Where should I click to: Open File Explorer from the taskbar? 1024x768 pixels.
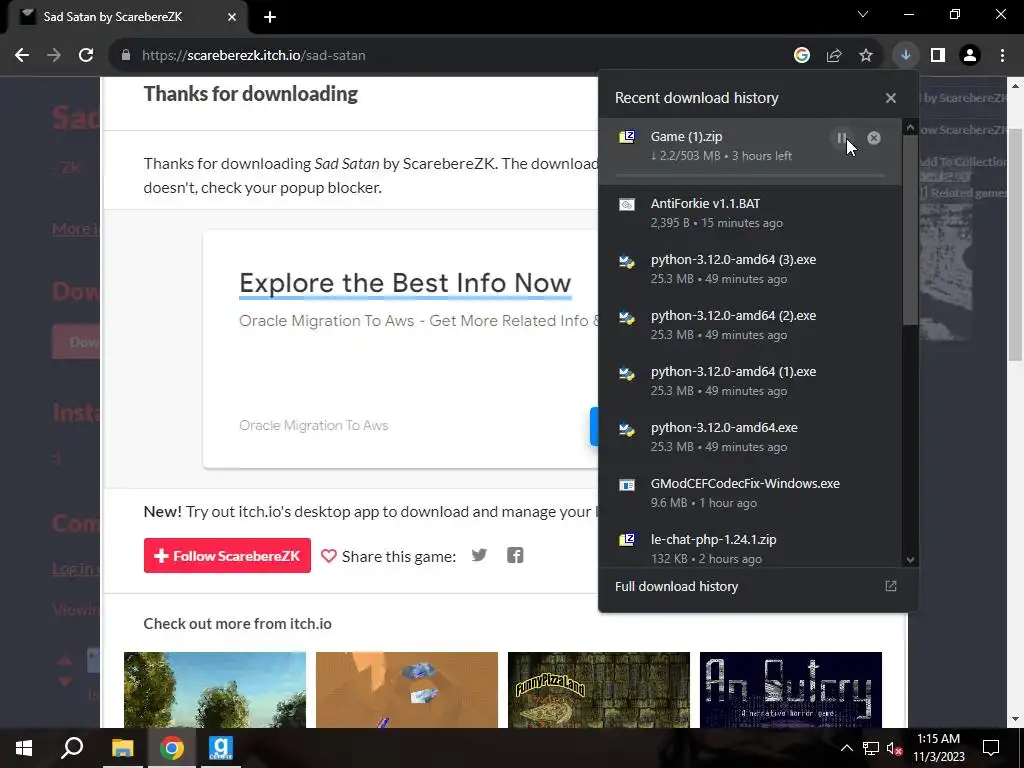coord(122,748)
